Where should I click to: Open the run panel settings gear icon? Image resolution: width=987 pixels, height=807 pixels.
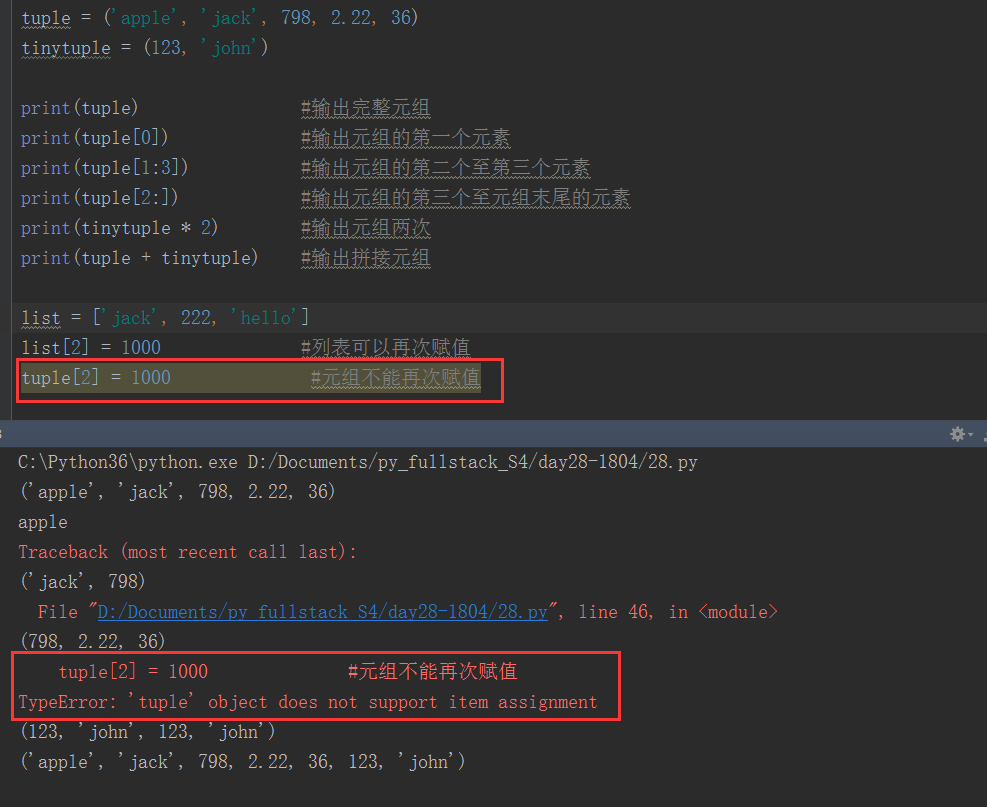coord(957,434)
